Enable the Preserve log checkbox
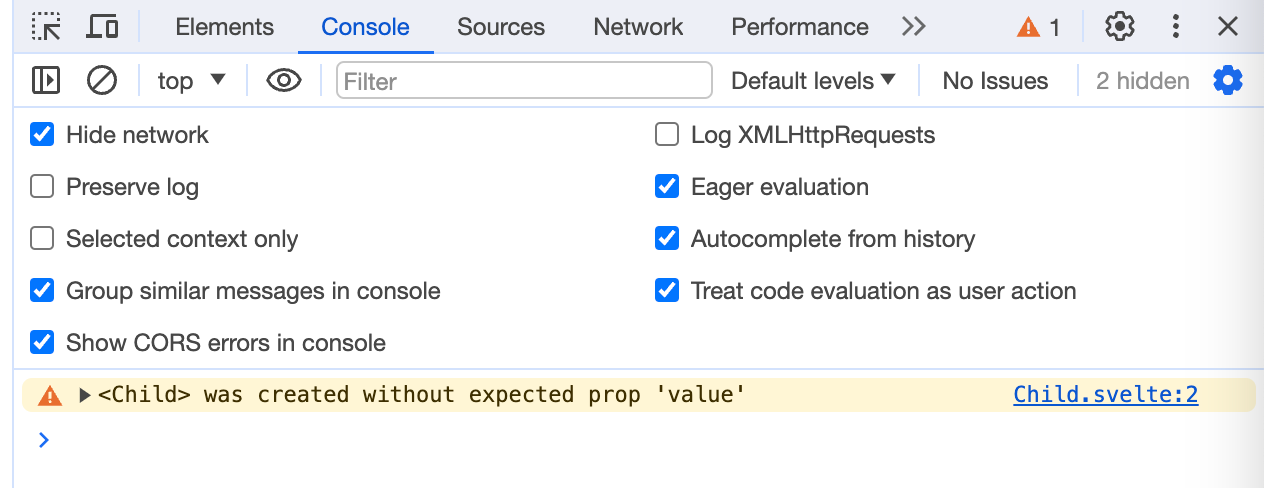 point(42,187)
